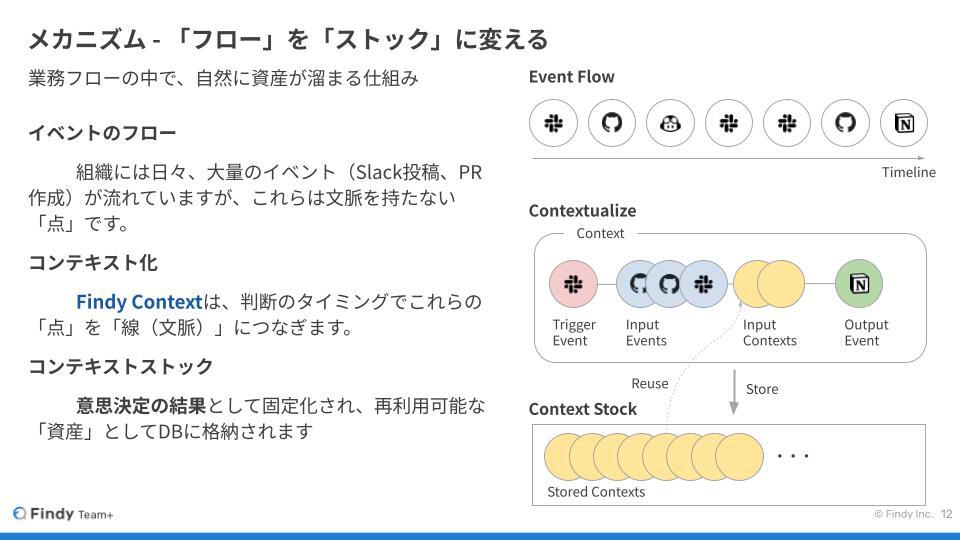The image size is (960, 540).
Task: Click the Contextualize heading
Action: pos(582,211)
